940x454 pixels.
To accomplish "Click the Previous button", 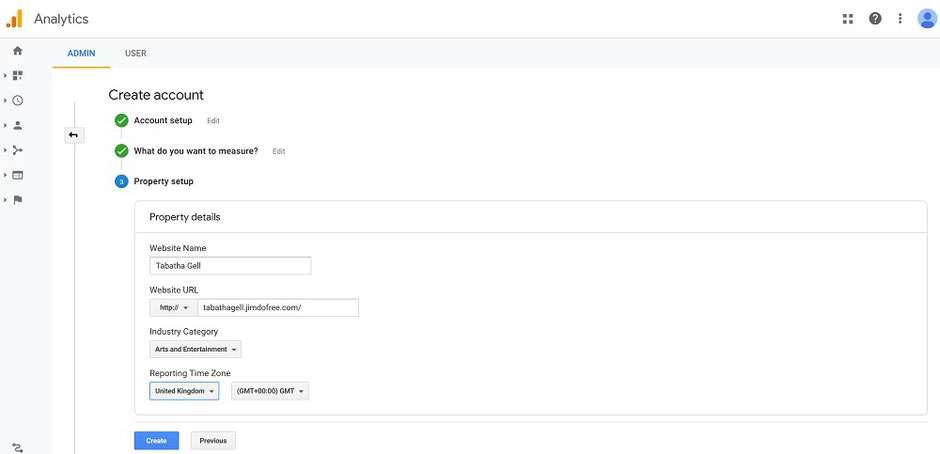I will click(213, 441).
